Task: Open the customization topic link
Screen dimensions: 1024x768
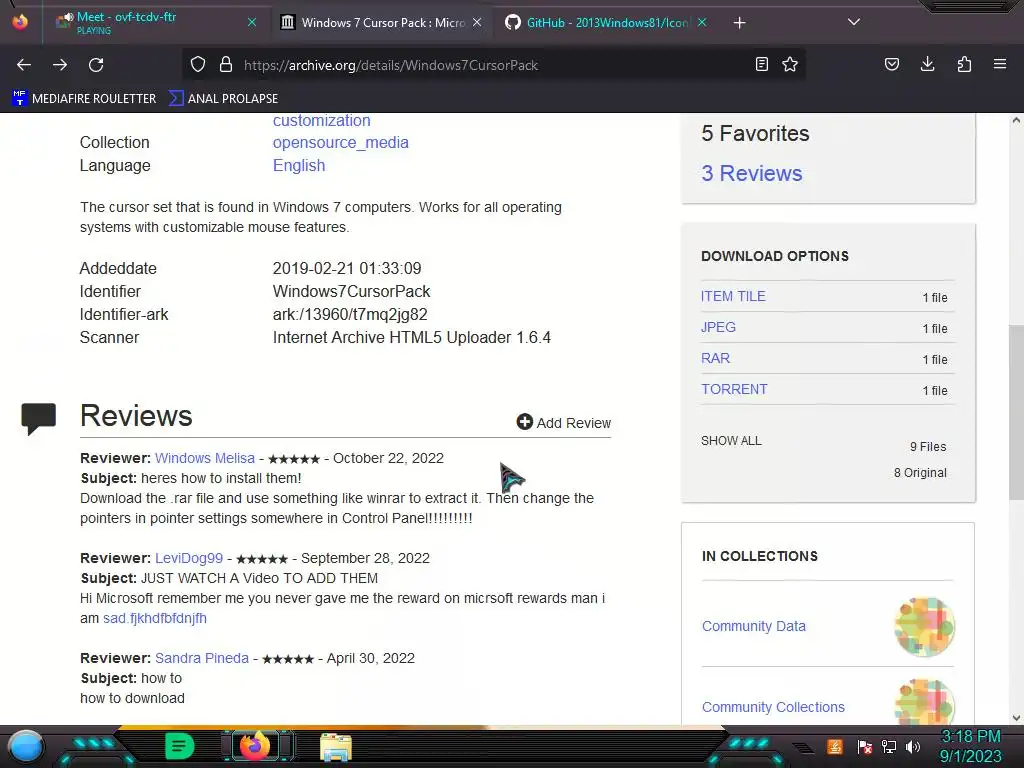Action: tap(321, 121)
